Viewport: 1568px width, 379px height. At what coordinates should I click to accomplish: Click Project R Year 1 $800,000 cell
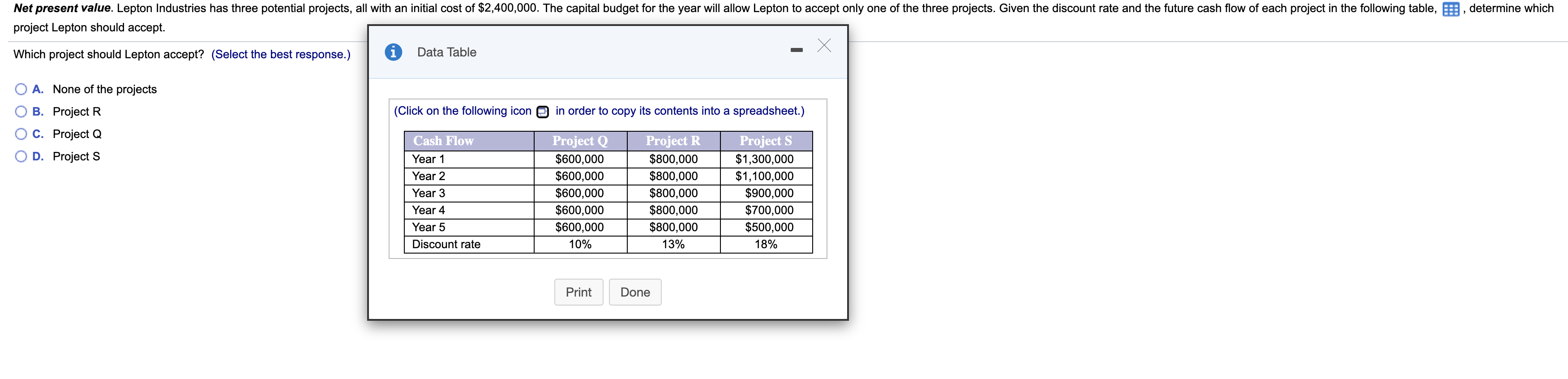pos(673,159)
